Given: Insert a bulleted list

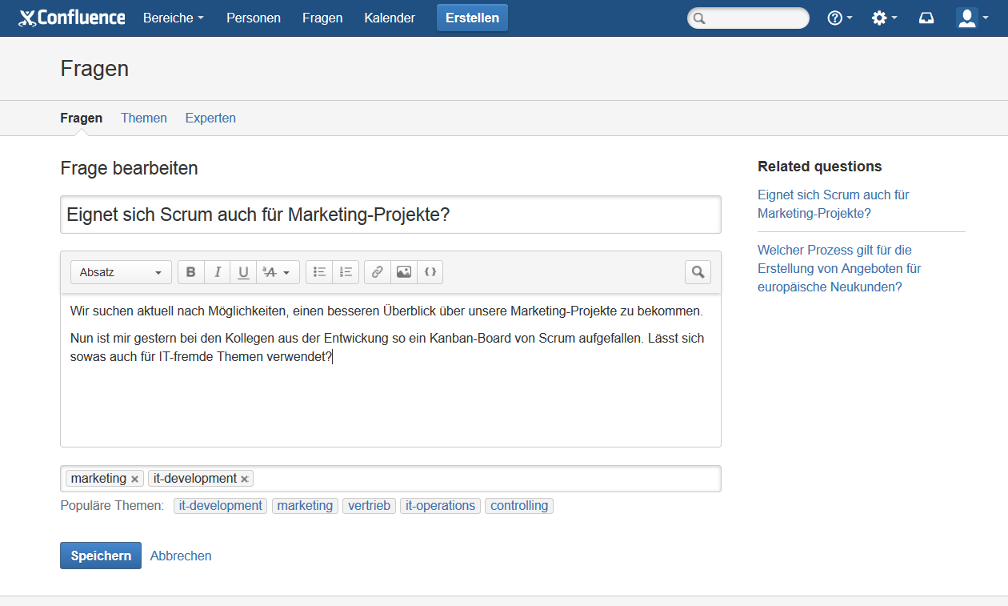Looking at the screenshot, I should 319,272.
